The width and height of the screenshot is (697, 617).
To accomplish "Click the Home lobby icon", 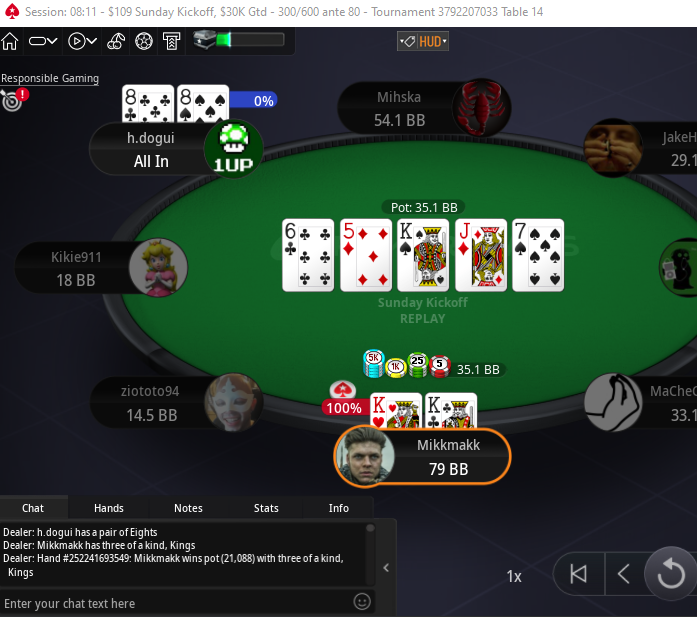I will [x=10, y=41].
